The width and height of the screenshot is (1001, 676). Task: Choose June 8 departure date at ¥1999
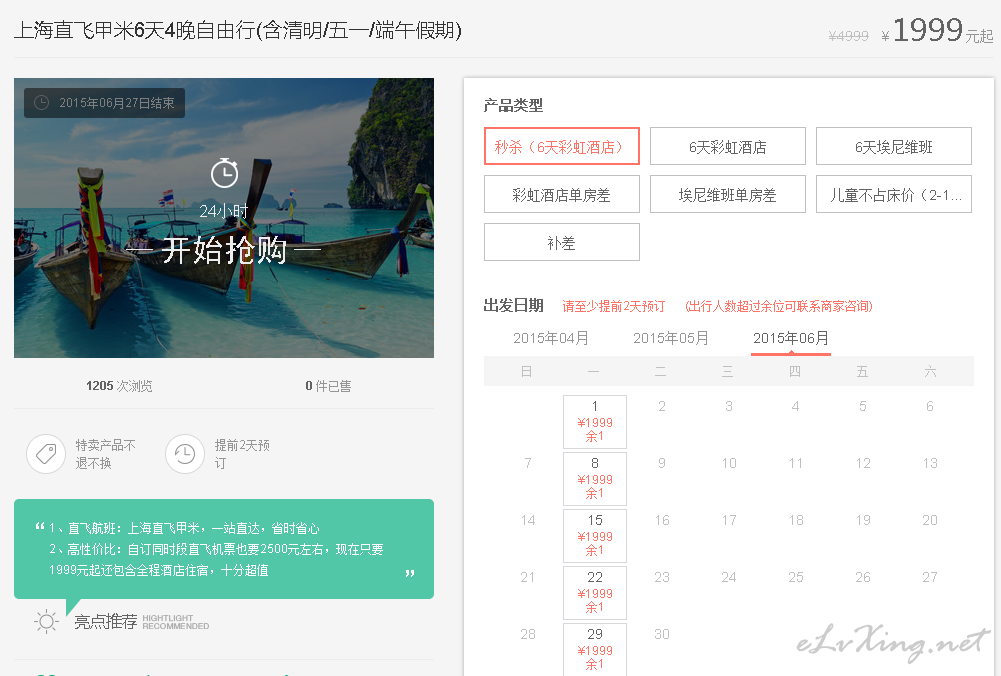(x=595, y=479)
